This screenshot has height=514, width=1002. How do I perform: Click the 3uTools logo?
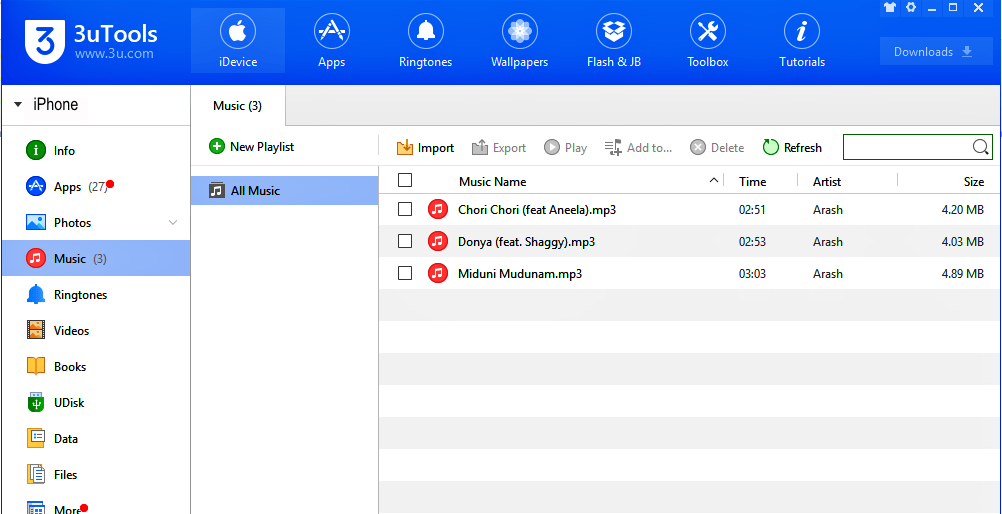91,40
